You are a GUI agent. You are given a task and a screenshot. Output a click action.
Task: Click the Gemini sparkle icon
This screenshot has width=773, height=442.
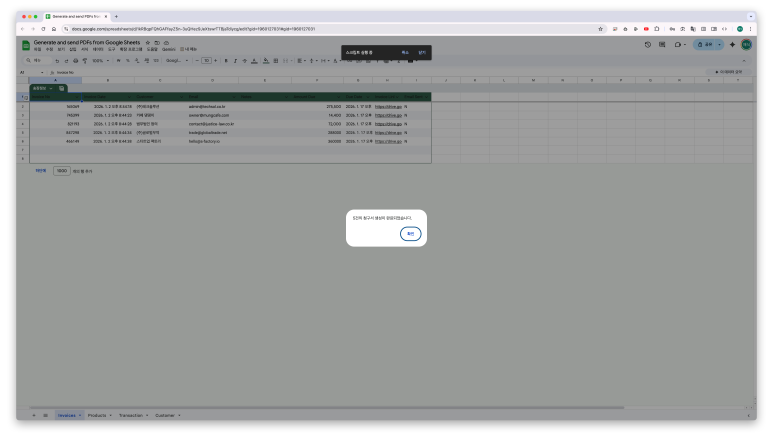point(732,45)
